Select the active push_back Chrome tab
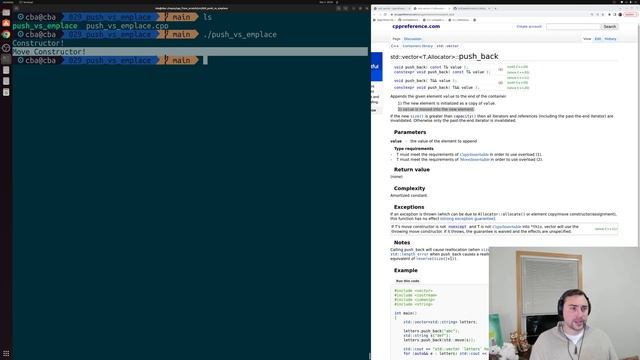 pyautogui.click(x=432, y=8)
